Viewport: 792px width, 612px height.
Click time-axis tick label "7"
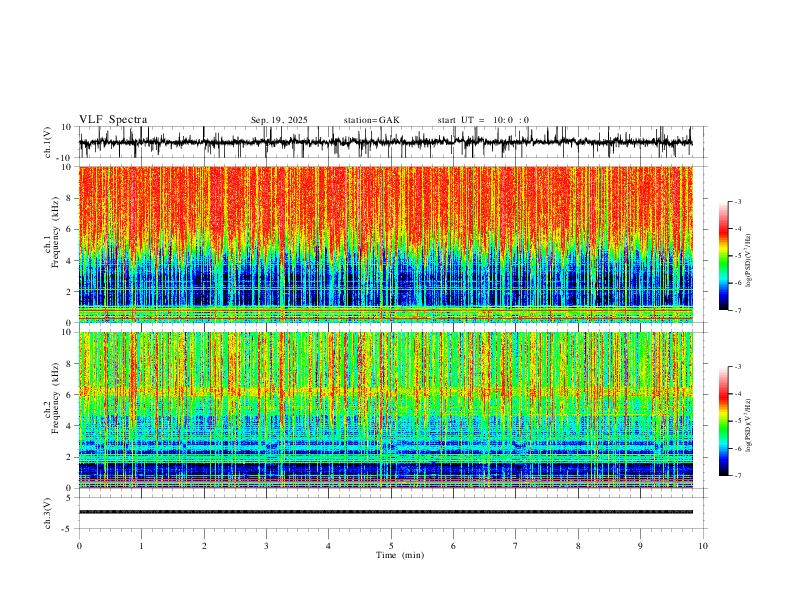tap(516, 546)
